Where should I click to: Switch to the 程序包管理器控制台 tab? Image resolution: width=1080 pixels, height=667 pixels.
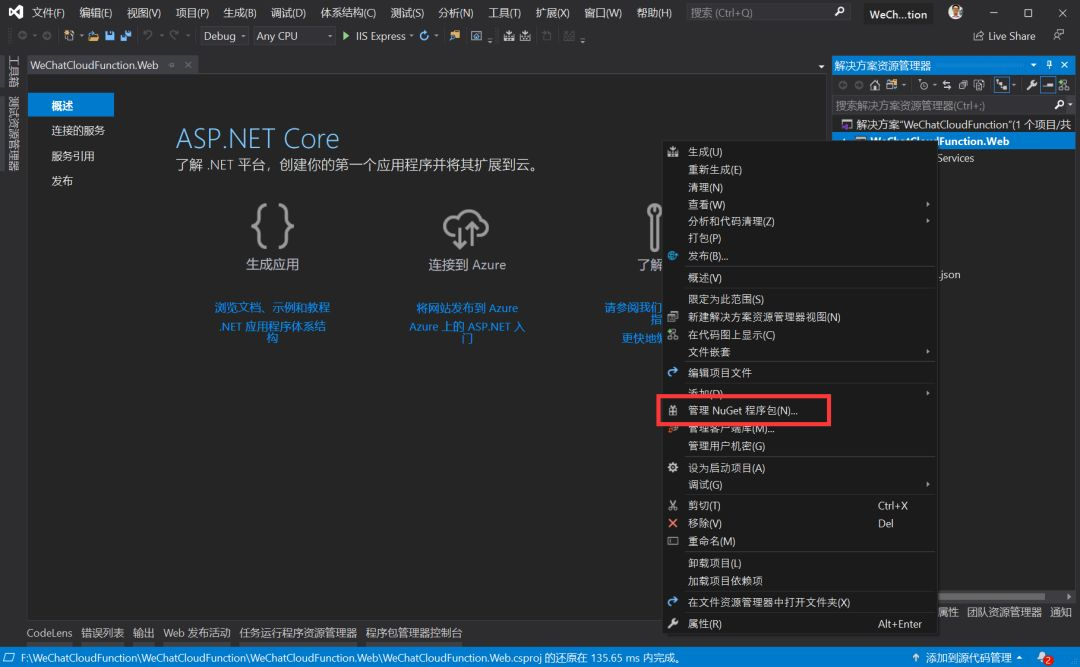tap(414, 633)
